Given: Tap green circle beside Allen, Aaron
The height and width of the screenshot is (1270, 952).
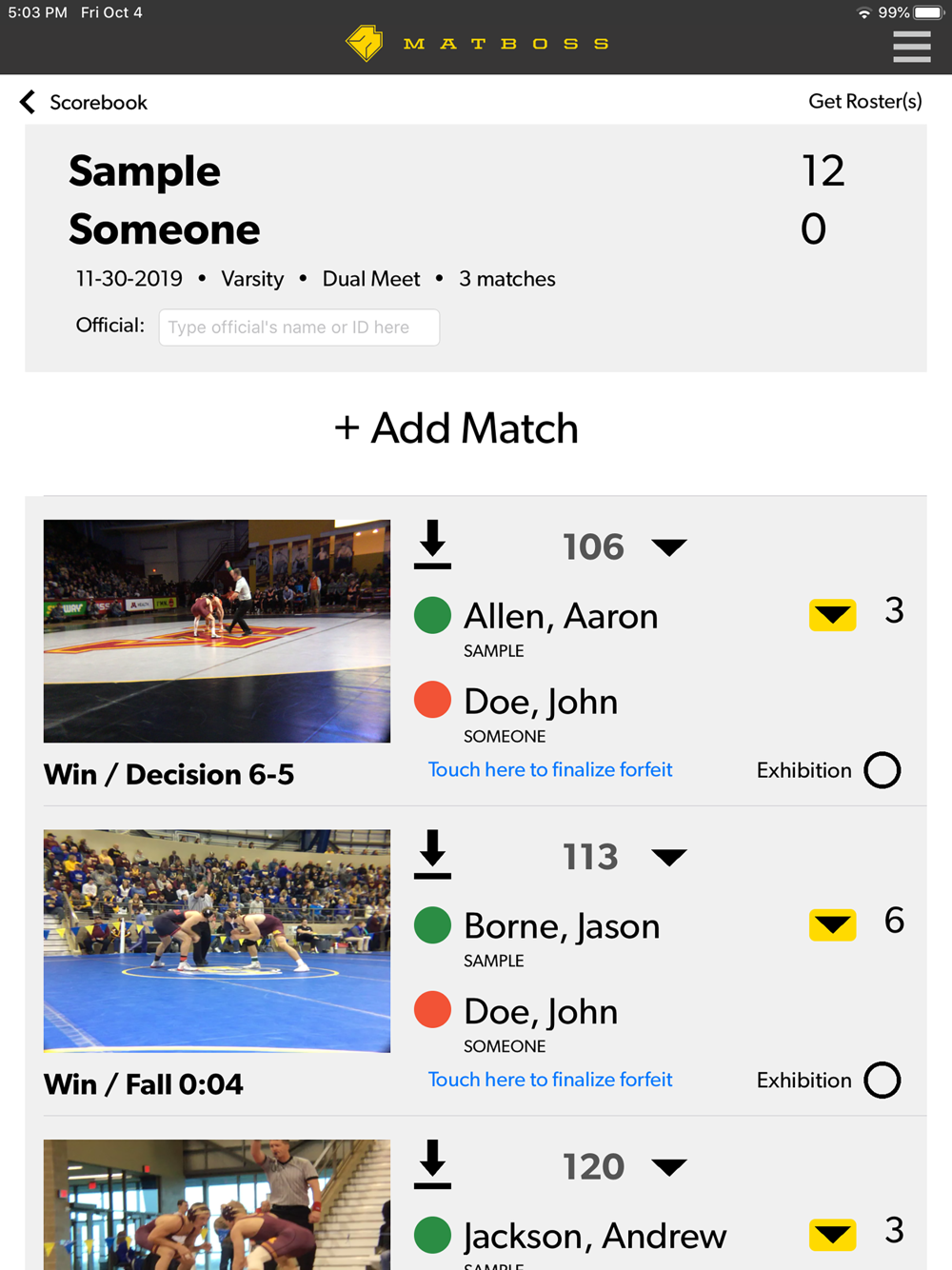Looking at the screenshot, I should coord(432,615).
